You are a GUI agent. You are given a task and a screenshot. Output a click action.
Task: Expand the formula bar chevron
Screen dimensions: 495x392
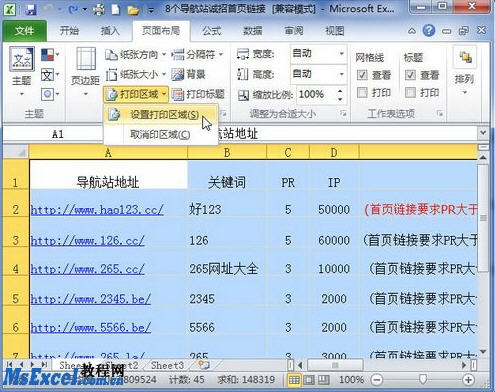pyautogui.click(x=483, y=133)
